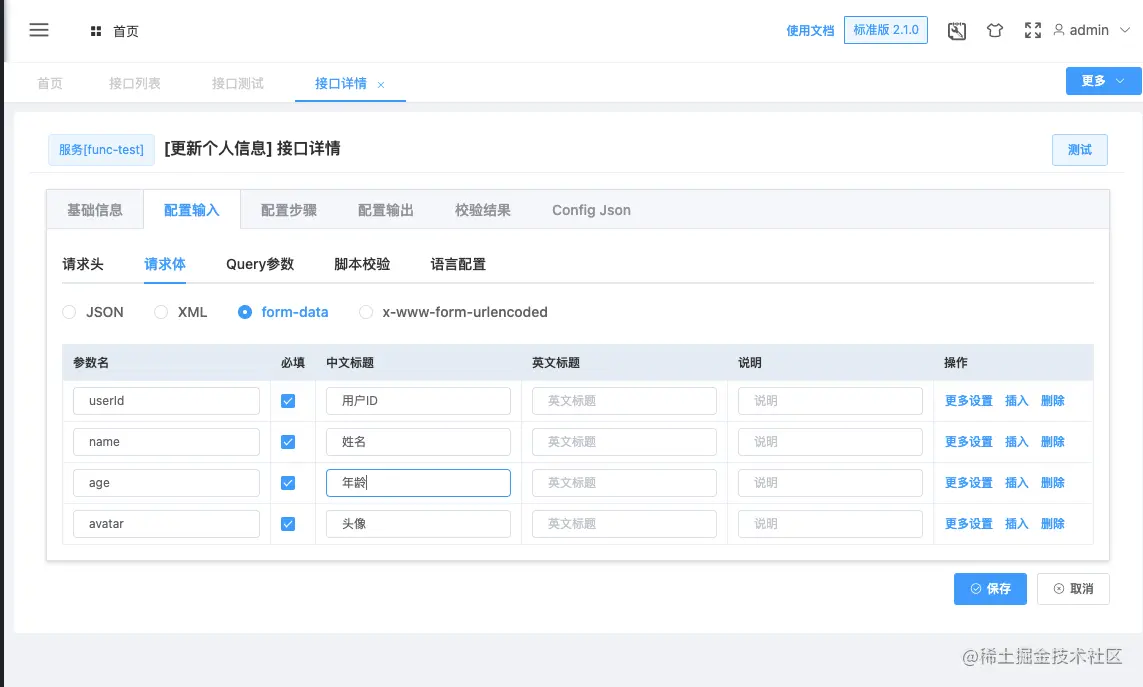Expand the 更多 dropdown button
This screenshot has height=687, width=1143.
(1103, 81)
